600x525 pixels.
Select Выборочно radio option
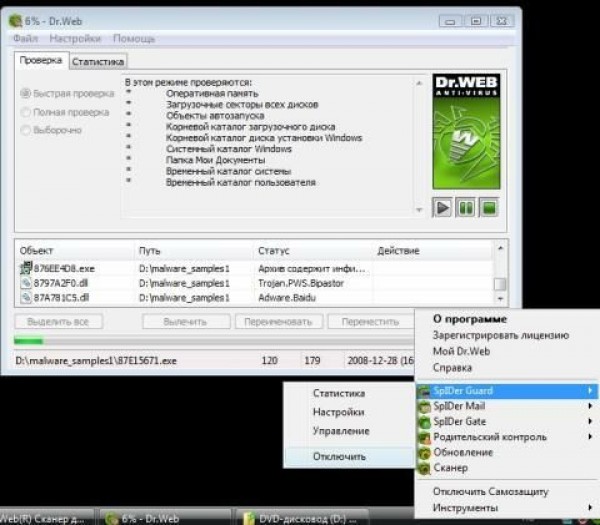click(x=25, y=130)
